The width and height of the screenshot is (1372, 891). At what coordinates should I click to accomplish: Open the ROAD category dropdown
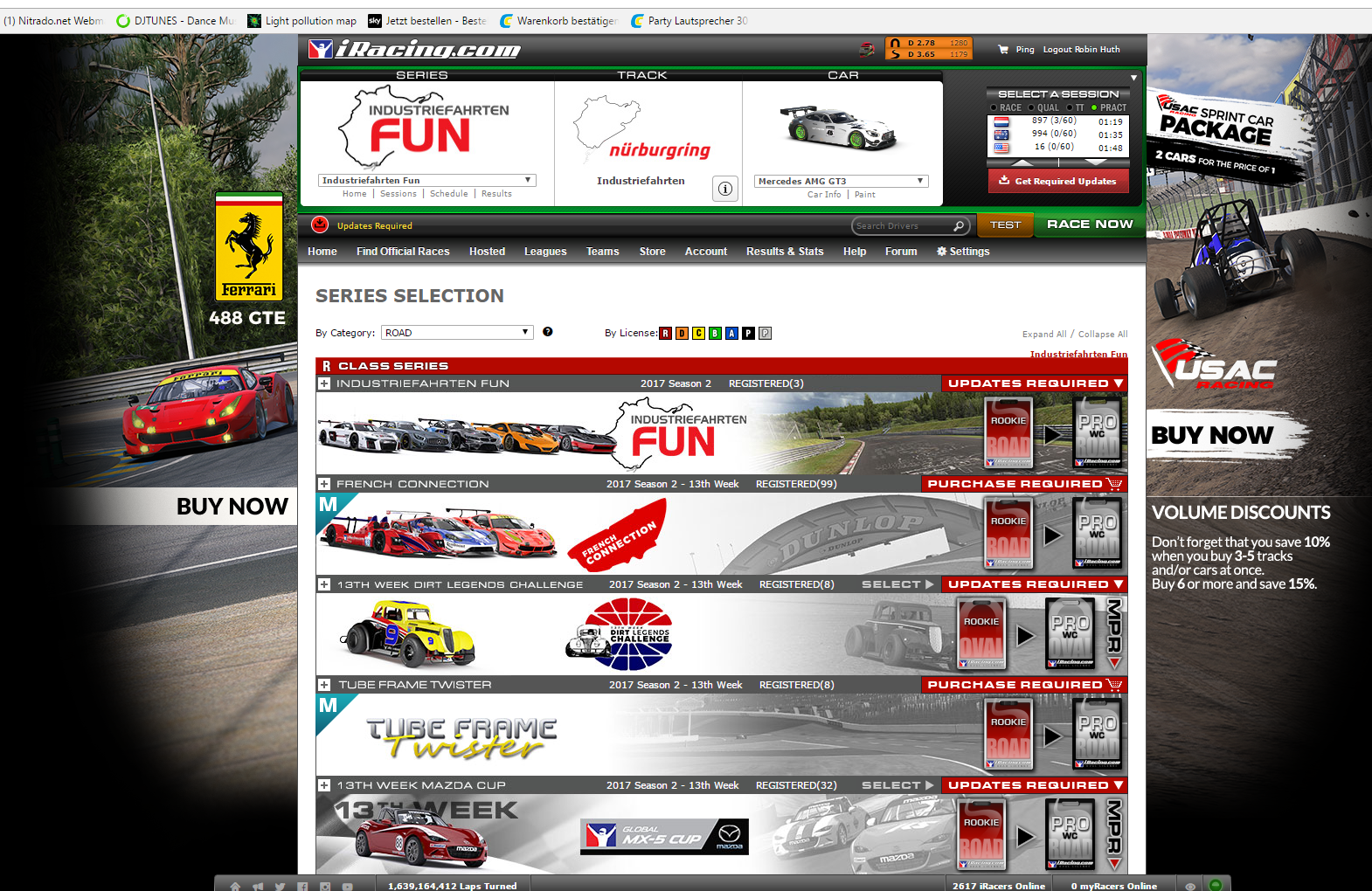[458, 332]
